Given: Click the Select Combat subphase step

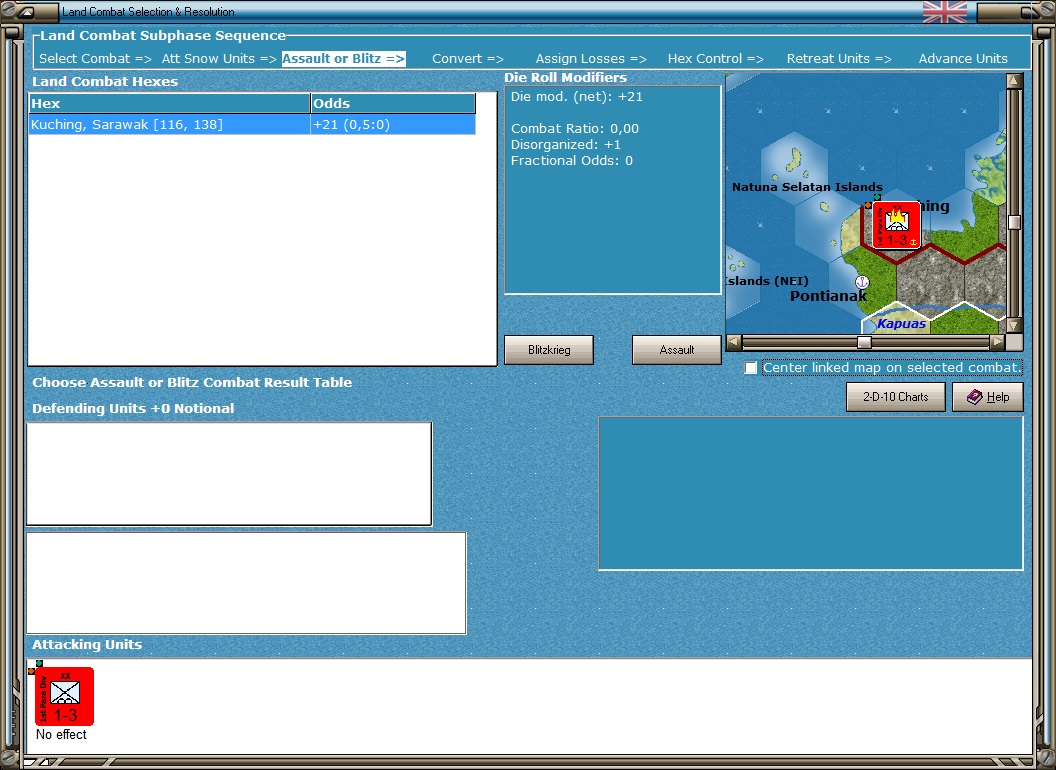Looking at the screenshot, I should (95, 59).
